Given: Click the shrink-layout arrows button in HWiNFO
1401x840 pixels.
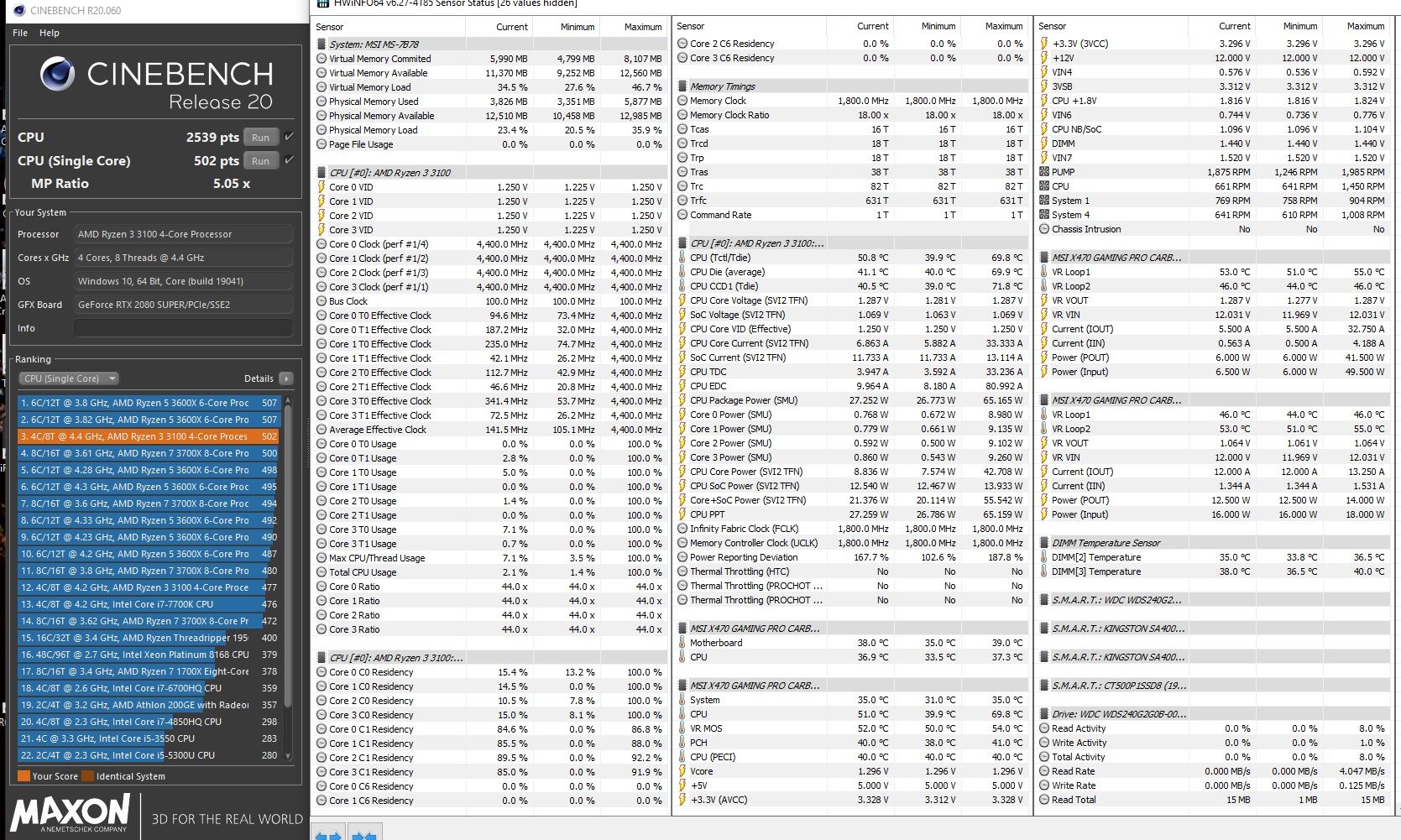Looking at the screenshot, I should point(363,834).
